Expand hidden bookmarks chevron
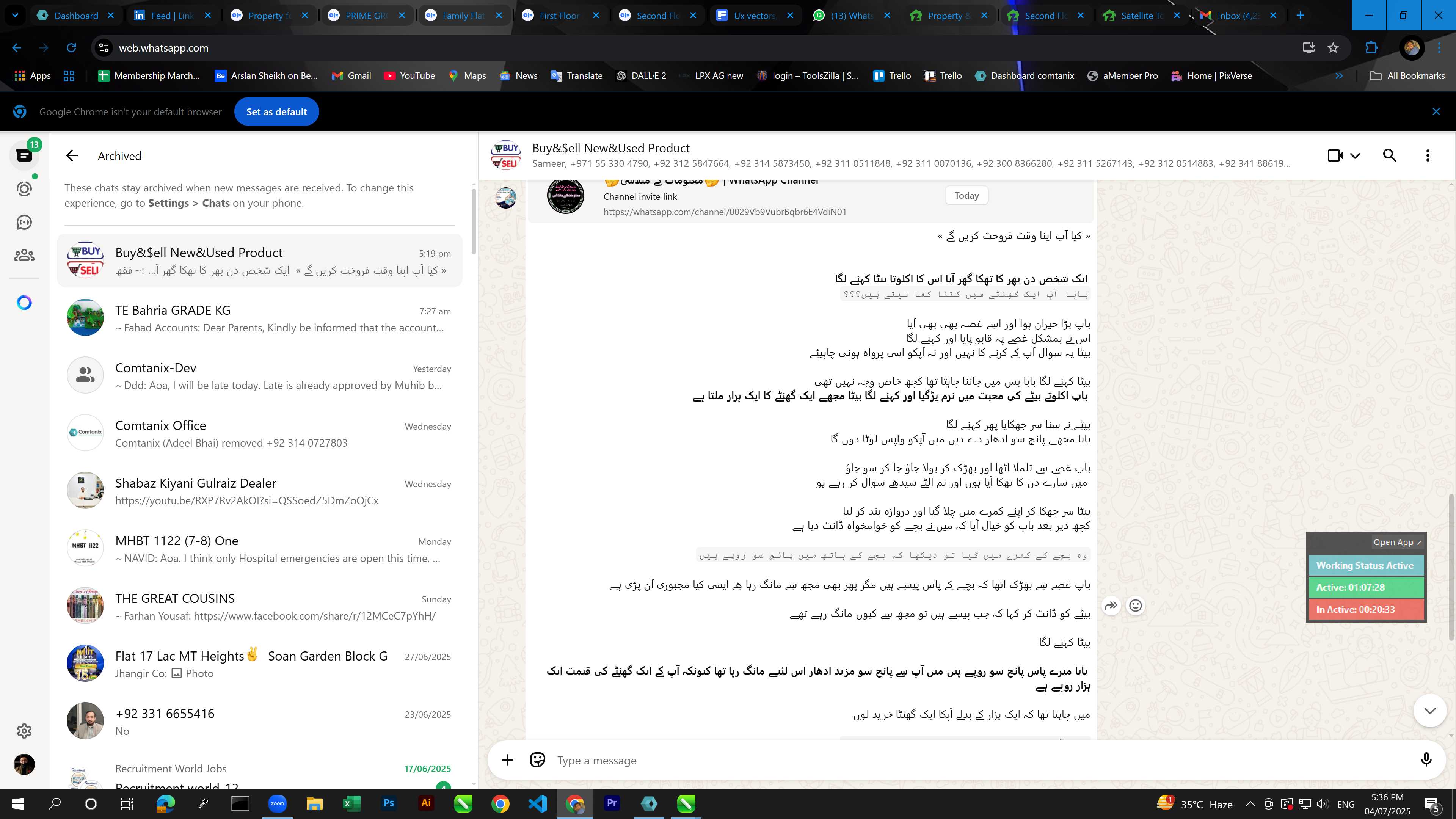 1339,76
